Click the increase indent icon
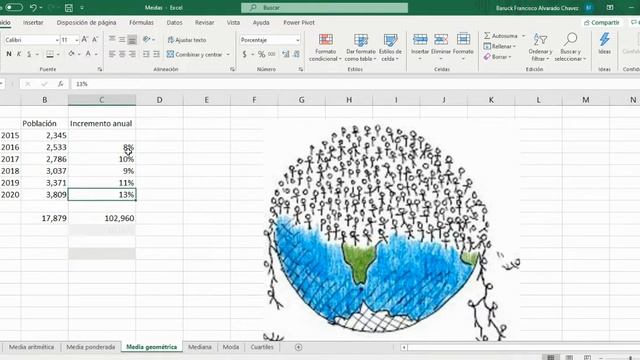 tap(156, 54)
